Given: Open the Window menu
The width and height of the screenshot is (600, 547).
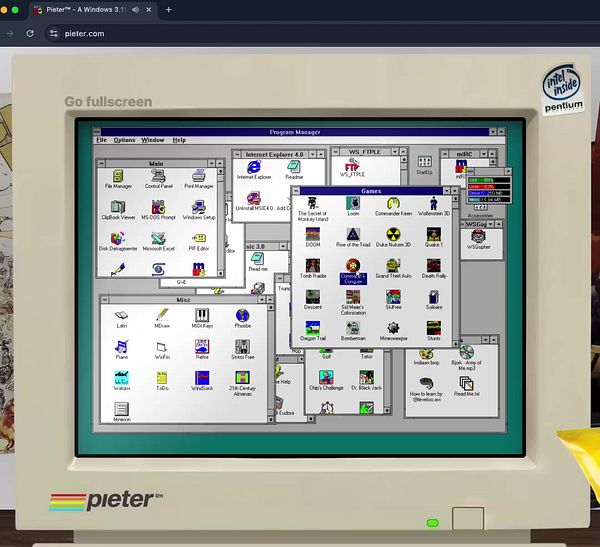Looking at the screenshot, I should click(x=153, y=140).
